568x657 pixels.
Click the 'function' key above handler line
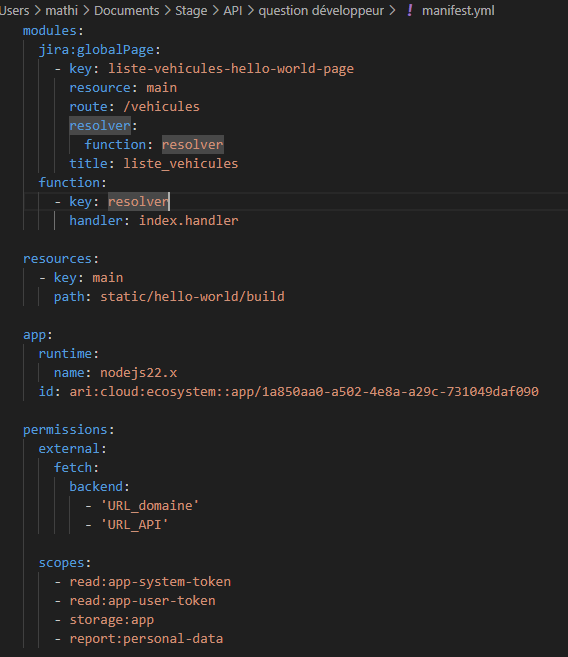pyautogui.click(x=69, y=183)
